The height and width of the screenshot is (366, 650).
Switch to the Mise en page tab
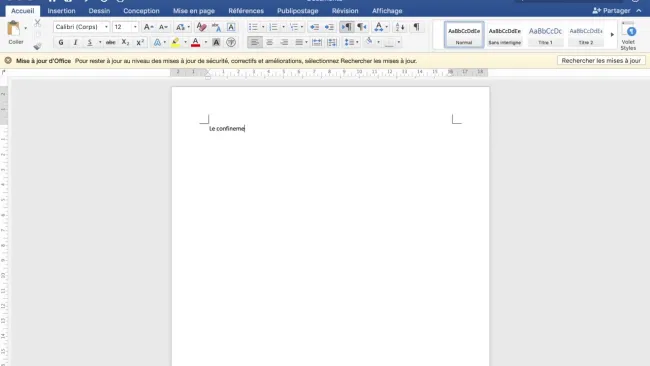pyautogui.click(x=194, y=11)
